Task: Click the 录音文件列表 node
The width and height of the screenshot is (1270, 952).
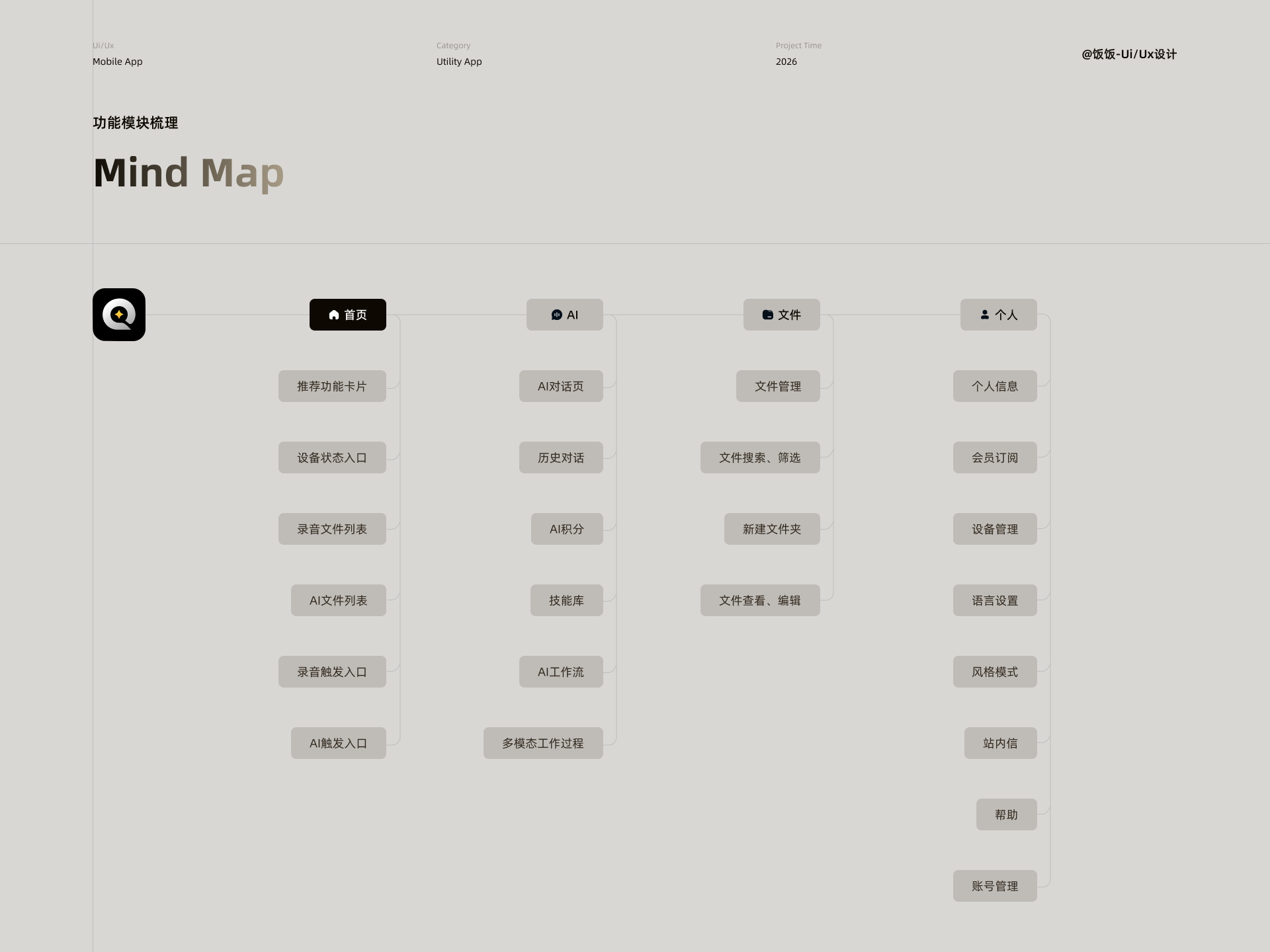Action: pos(332,529)
